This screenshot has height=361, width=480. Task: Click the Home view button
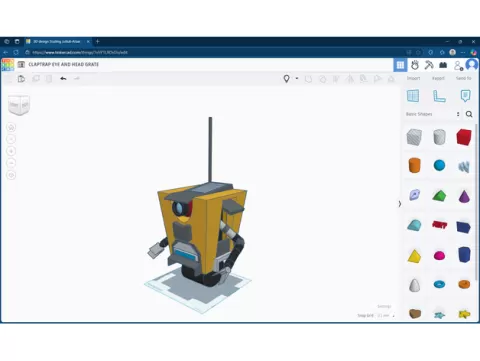(x=11, y=127)
